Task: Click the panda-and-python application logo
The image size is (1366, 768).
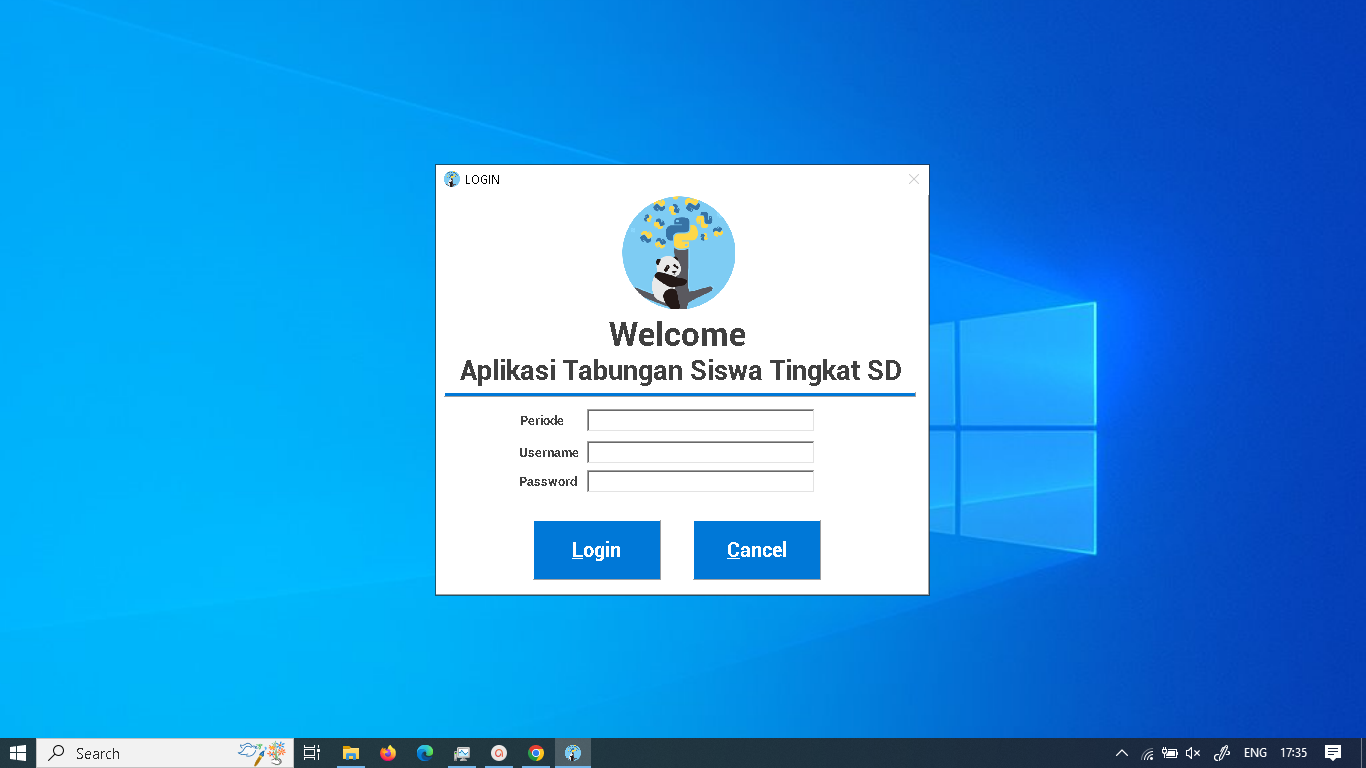Action: (x=678, y=252)
